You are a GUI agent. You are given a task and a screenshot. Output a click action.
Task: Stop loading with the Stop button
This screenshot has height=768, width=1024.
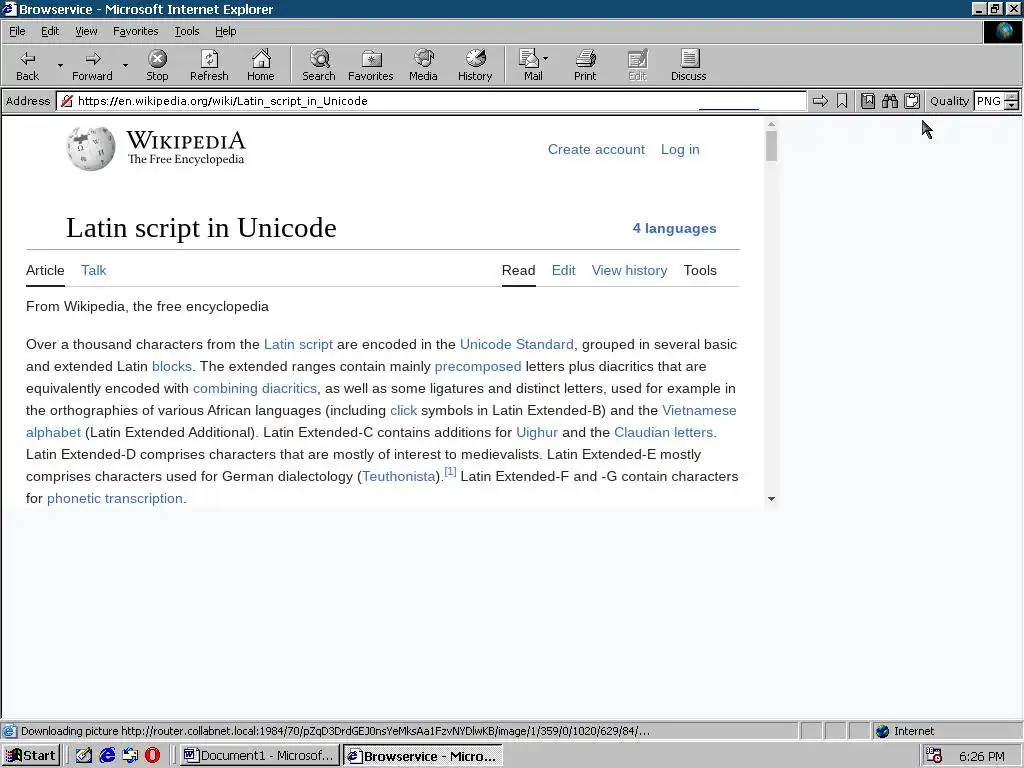157,65
